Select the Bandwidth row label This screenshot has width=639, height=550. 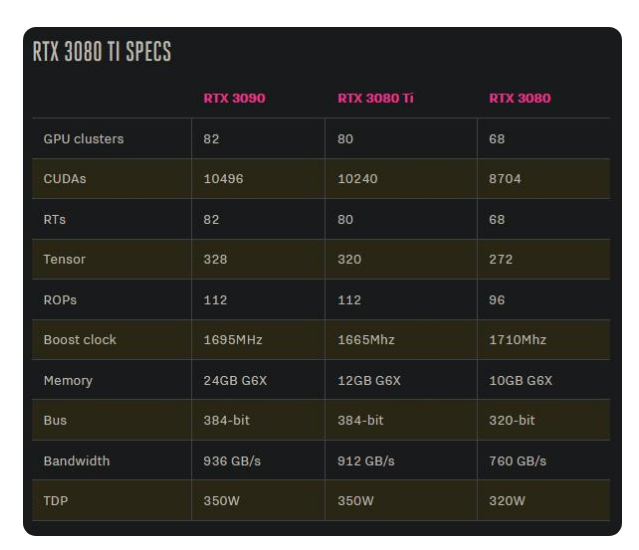[x=76, y=461]
